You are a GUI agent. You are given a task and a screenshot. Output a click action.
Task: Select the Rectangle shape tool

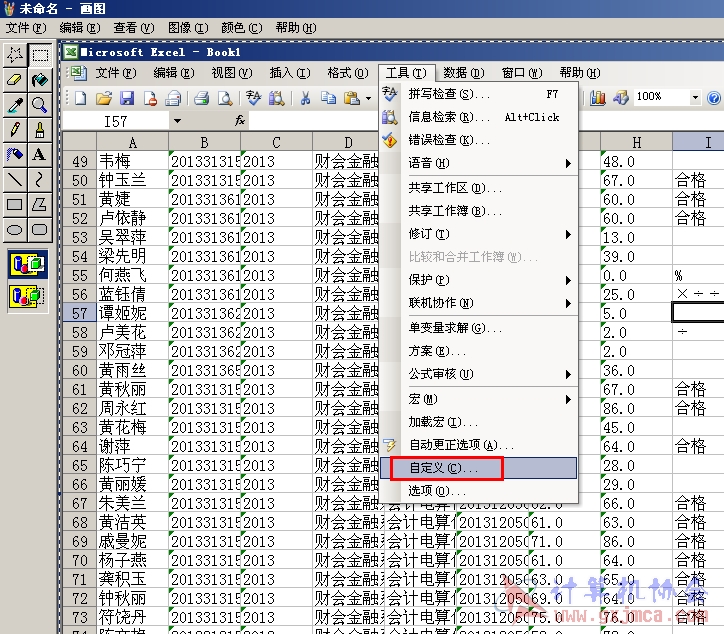(15, 204)
